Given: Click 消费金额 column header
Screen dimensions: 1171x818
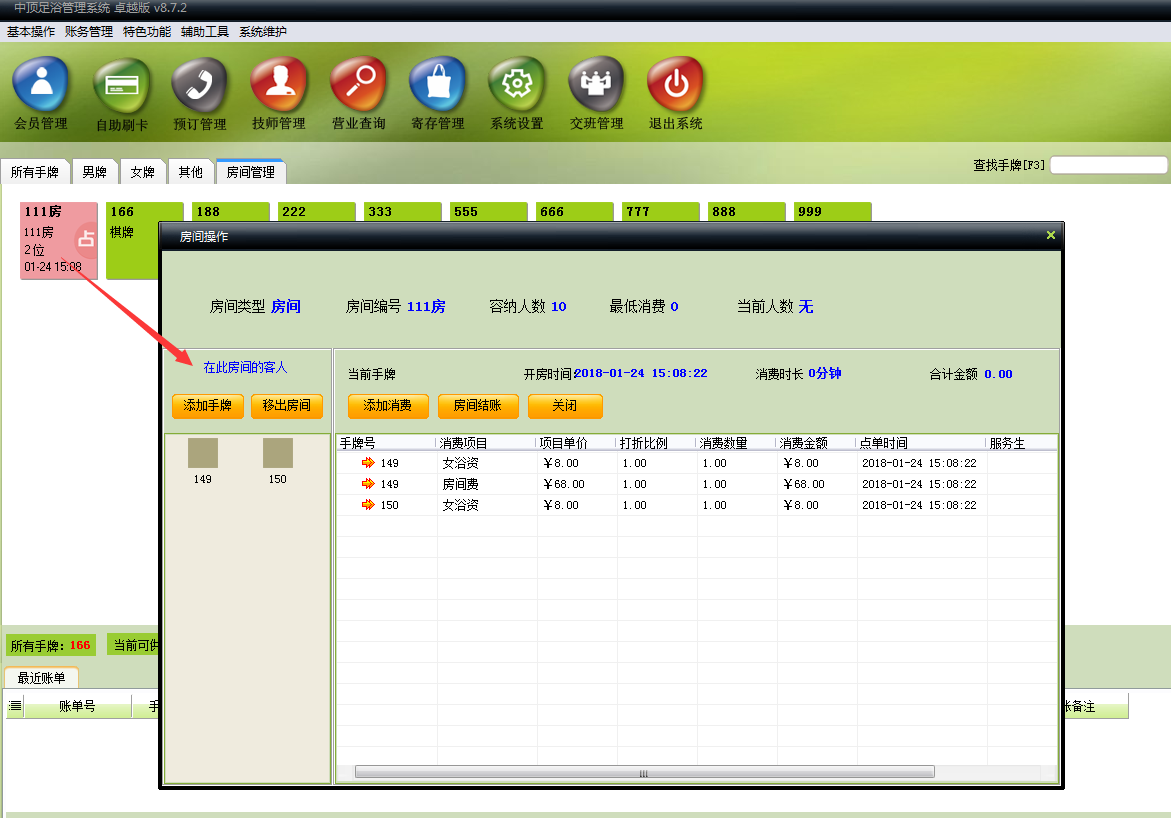Looking at the screenshot, I should [x=816, y=443].
